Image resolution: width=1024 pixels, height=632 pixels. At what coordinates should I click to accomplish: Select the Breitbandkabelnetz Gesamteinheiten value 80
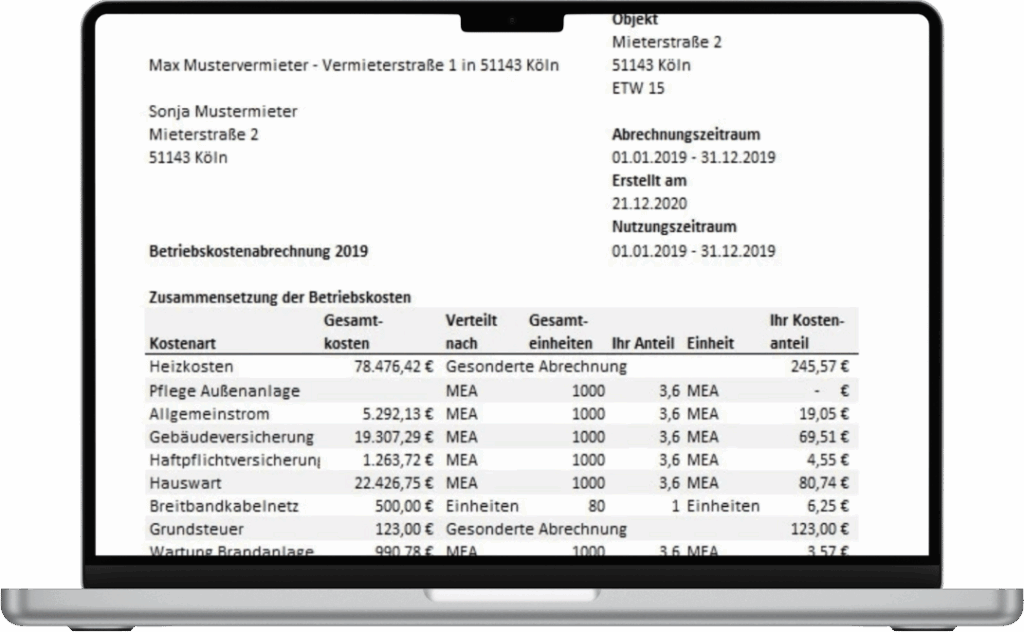point(595,506)
